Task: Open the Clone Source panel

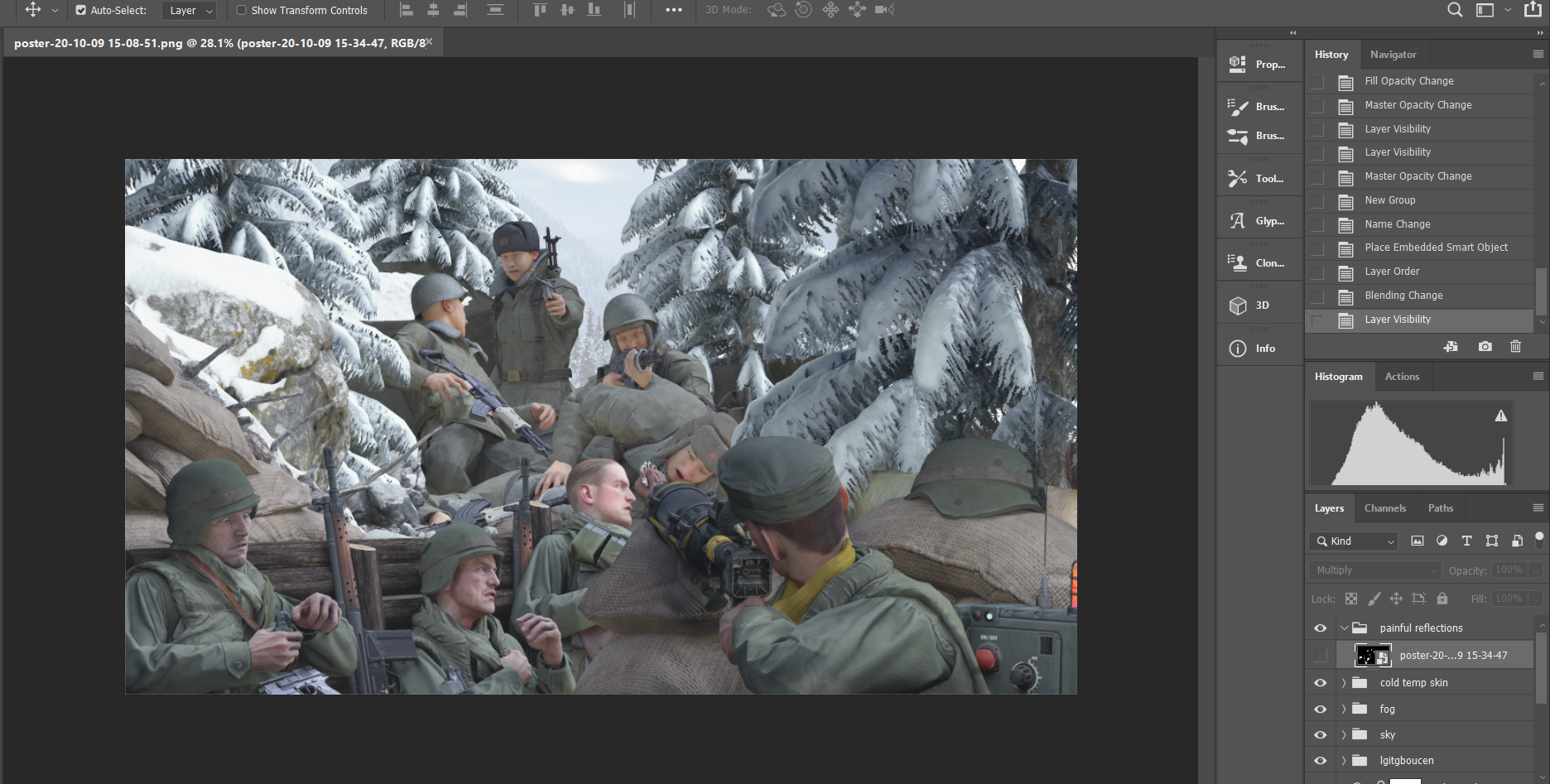Action: coord(1259,263)
